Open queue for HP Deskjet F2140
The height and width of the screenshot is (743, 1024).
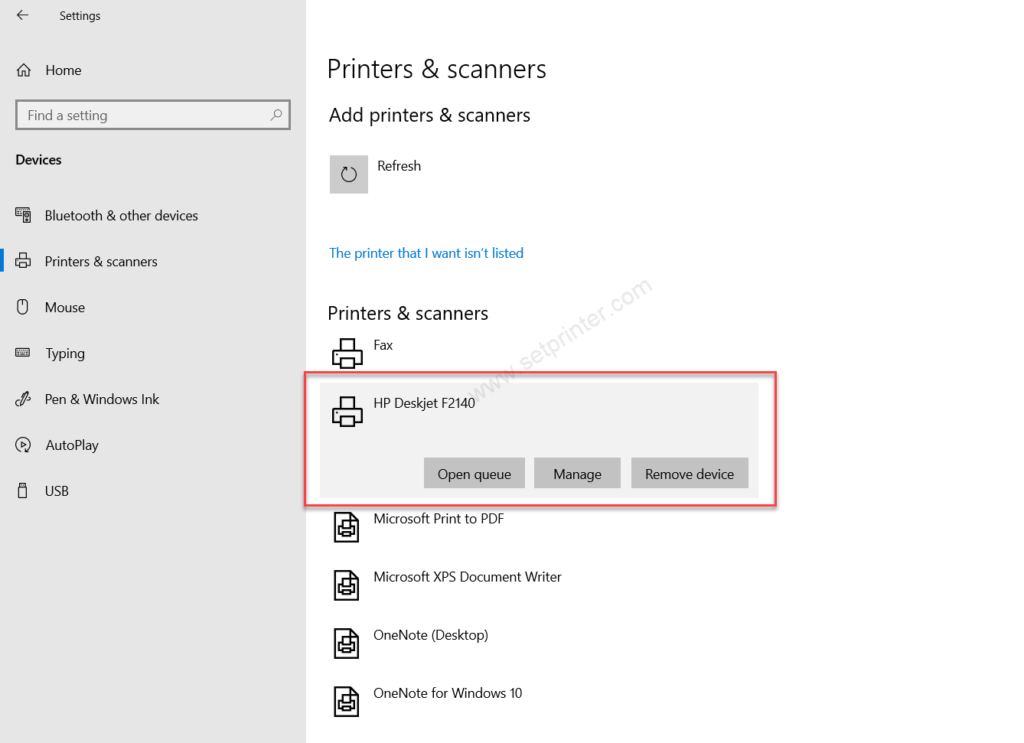tap(474, 473)
